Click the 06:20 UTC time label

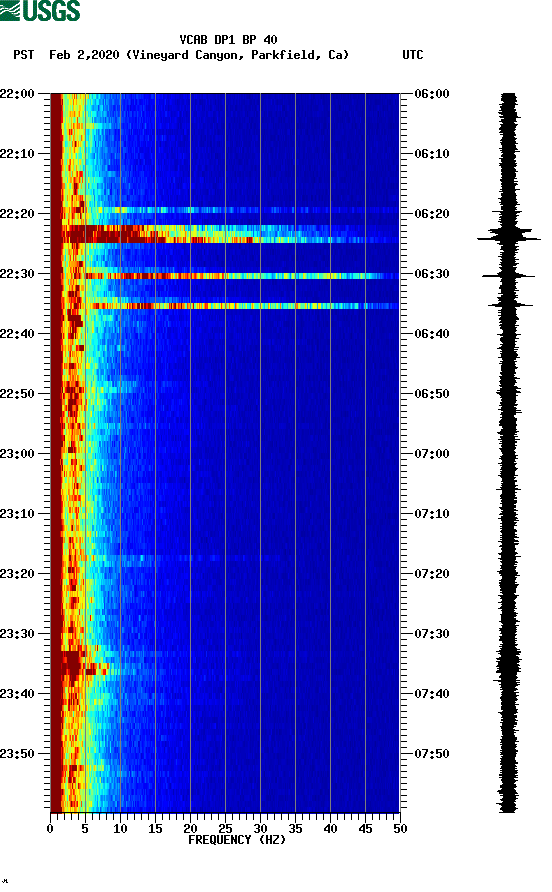pos(432,213)
